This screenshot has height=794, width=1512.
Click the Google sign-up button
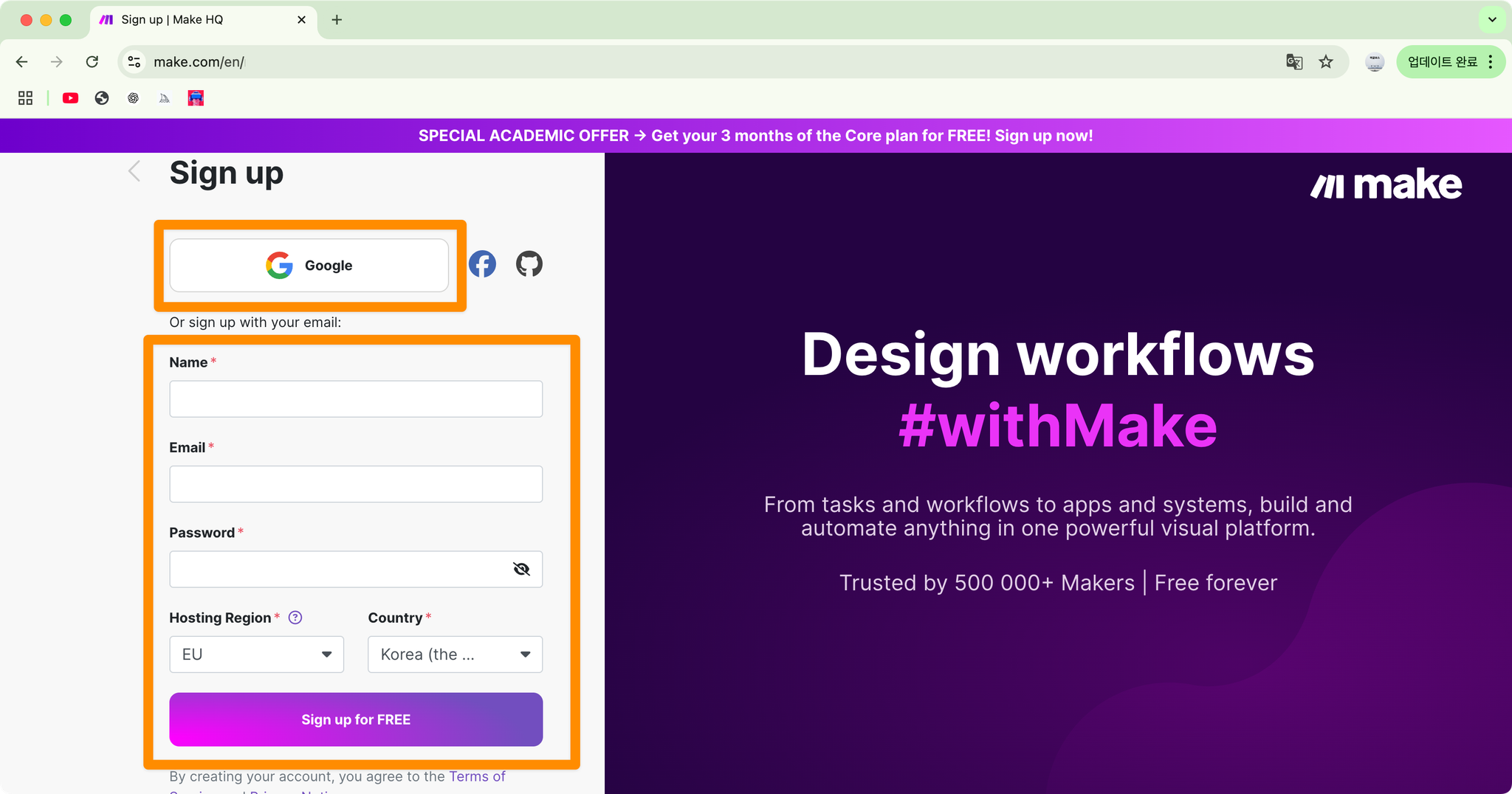[x=309, y=265]
